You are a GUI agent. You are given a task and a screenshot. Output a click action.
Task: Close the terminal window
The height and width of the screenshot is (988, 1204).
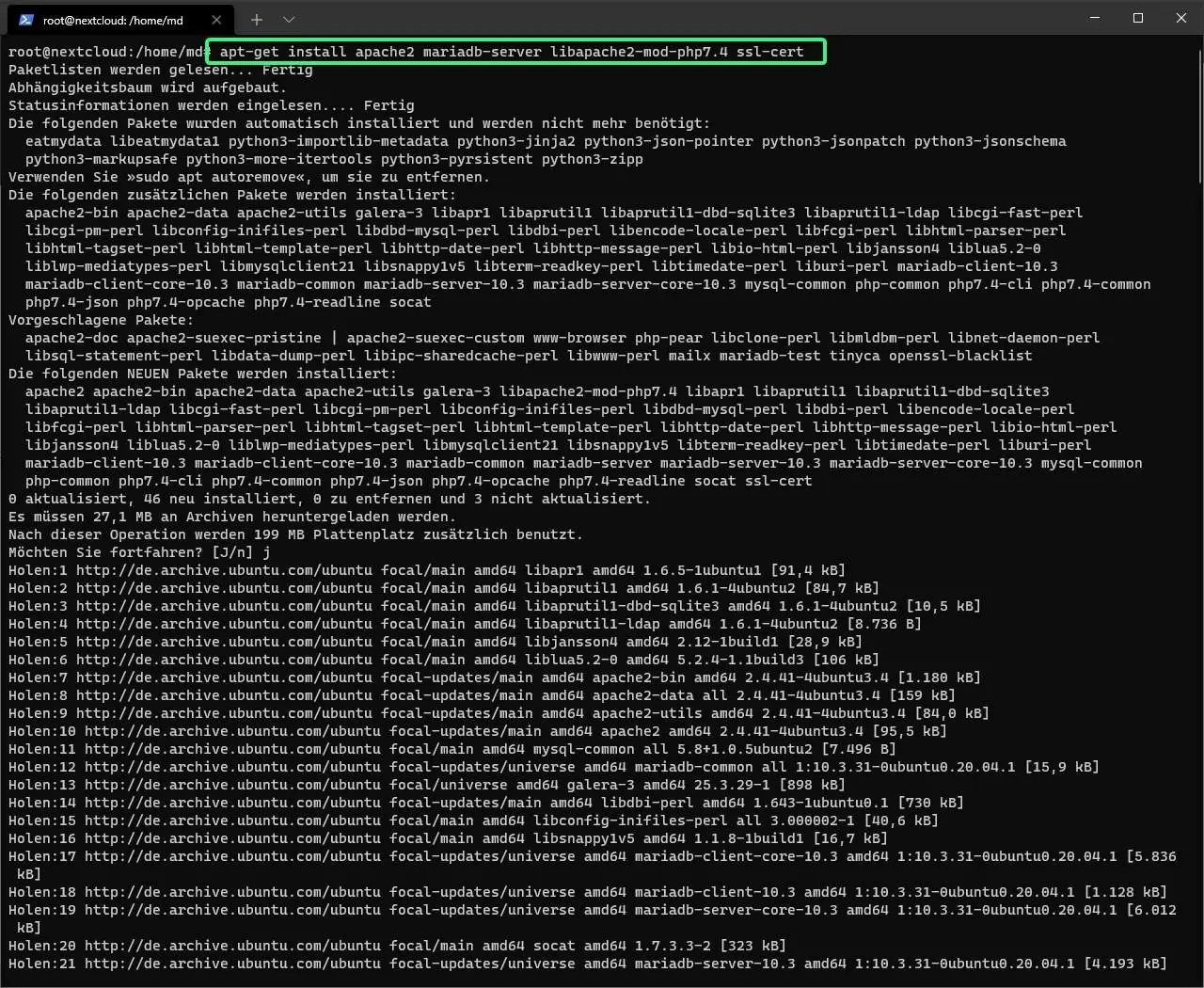[x=1181, y=18]
